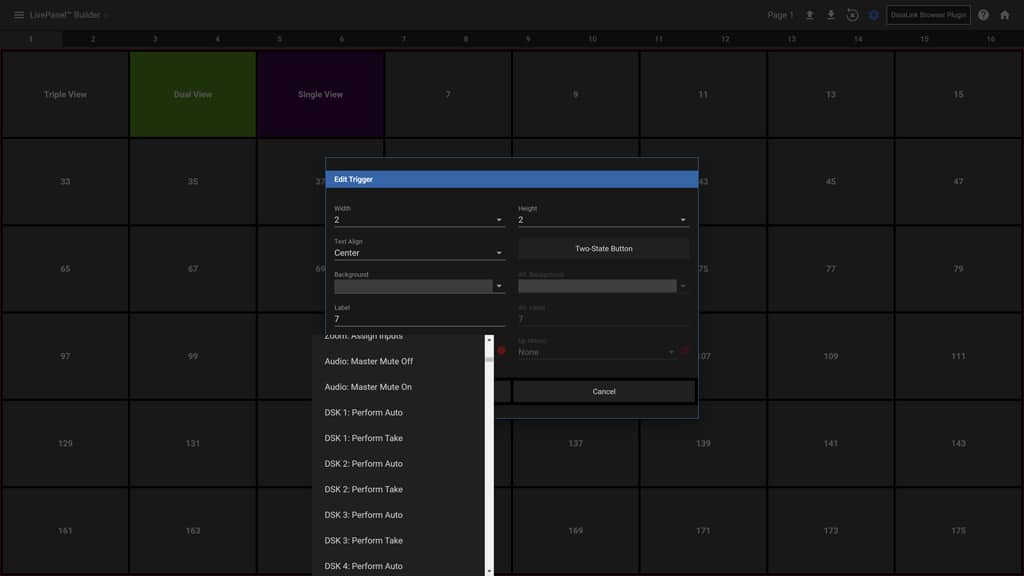
Task: Toggle the Two-State Button option
Action: (x=603, y=249)
